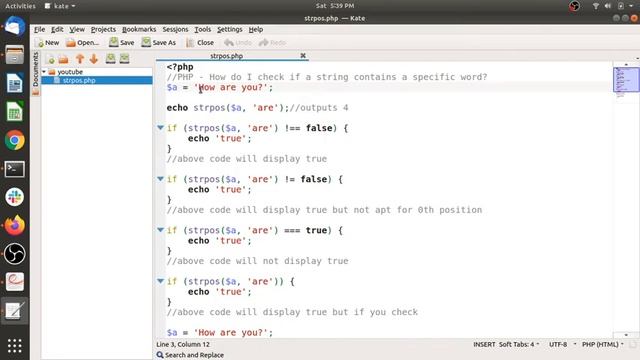Click the Open... toolbar button
Image resolution: width=640 pixels, height=360 pixels.
tap(82, 42)
